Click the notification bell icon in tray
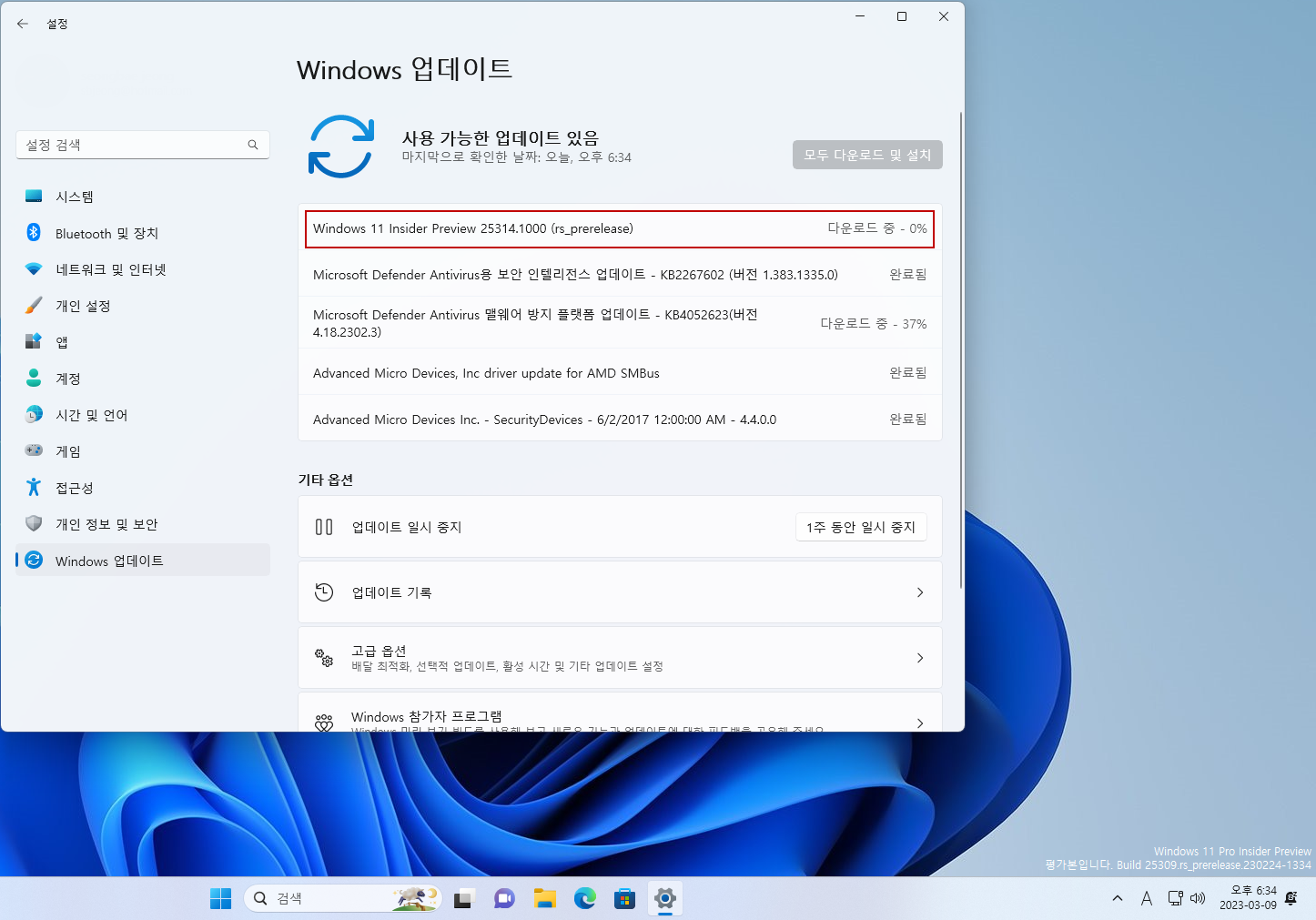This screenshot has height=920, width=1316. (1291, 898)
